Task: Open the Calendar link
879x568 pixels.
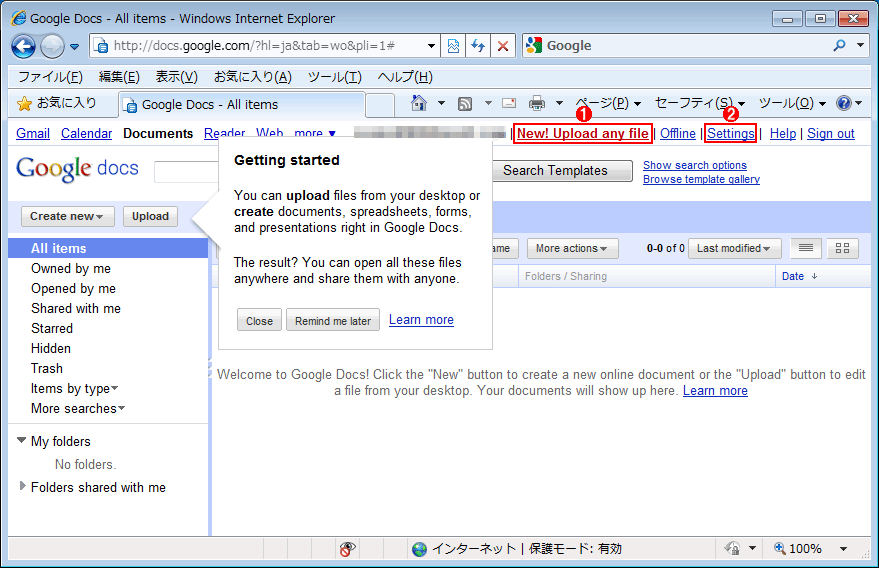Action: (x=86, y=133)
